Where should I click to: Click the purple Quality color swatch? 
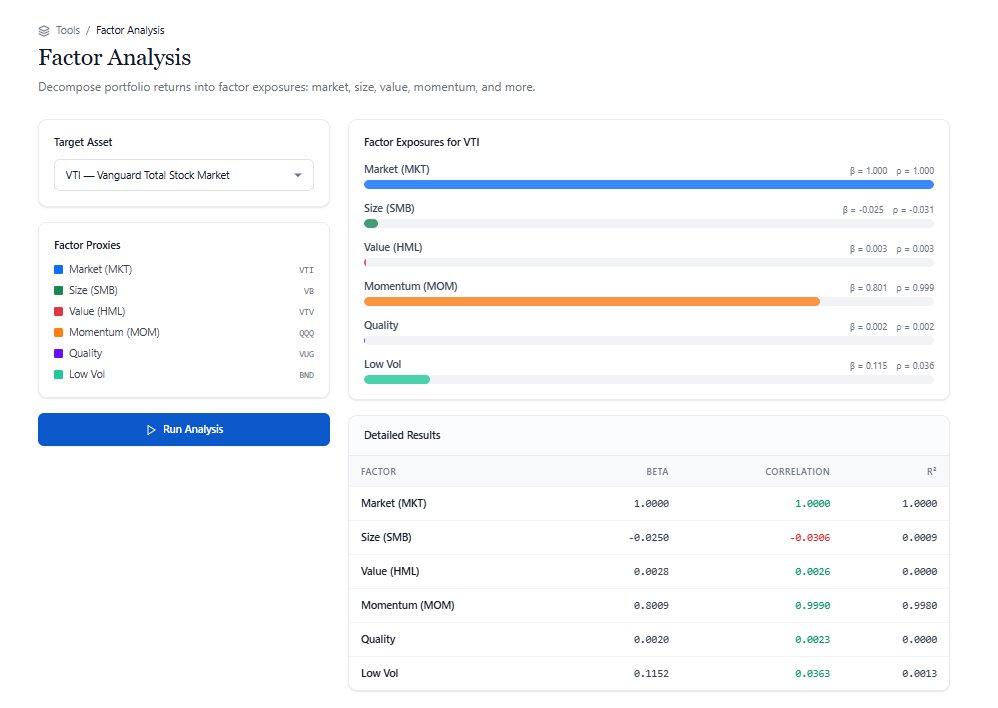(x=59, y=353)
